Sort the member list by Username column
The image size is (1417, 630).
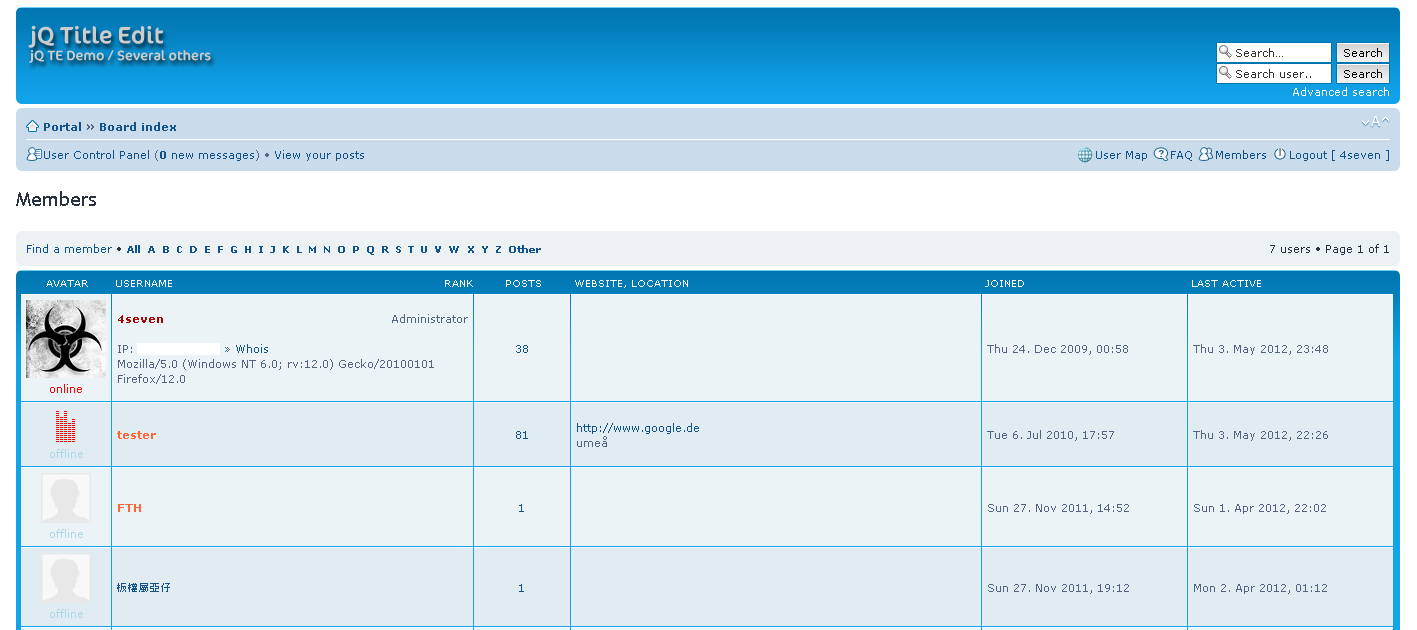(144, 284)
